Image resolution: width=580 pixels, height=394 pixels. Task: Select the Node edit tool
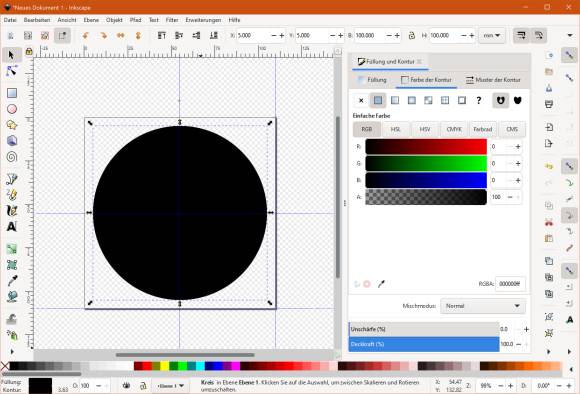[11, 71]
